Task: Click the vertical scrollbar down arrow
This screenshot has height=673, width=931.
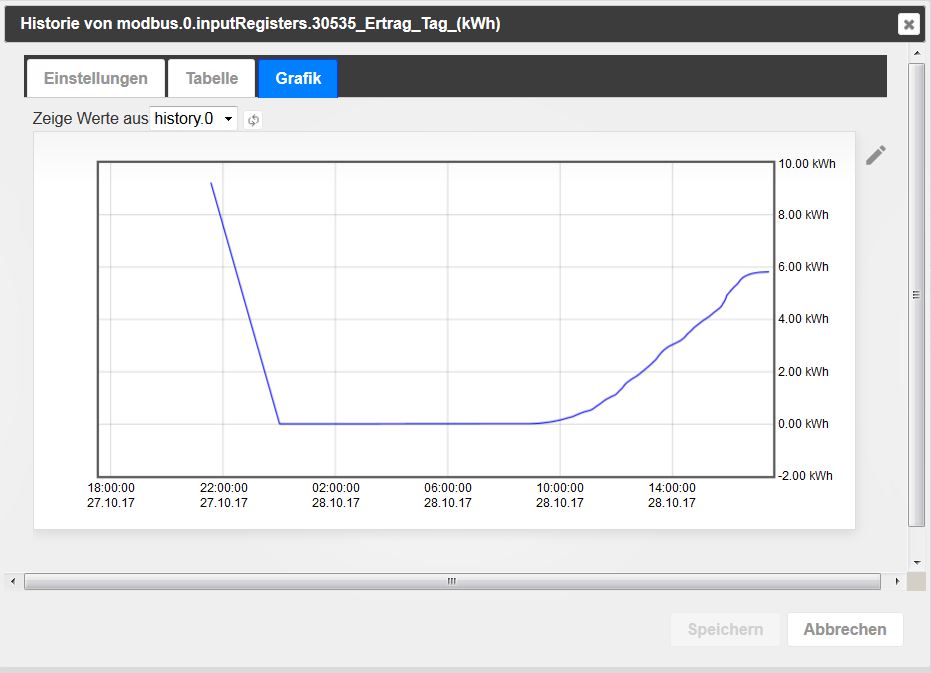Action: [x=916, y=563]
